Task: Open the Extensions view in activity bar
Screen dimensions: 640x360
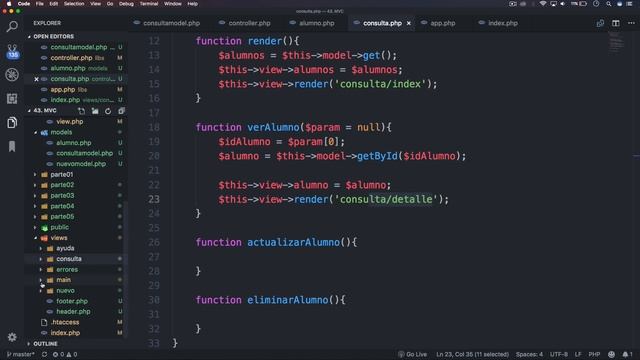Action: pos(12,98)
